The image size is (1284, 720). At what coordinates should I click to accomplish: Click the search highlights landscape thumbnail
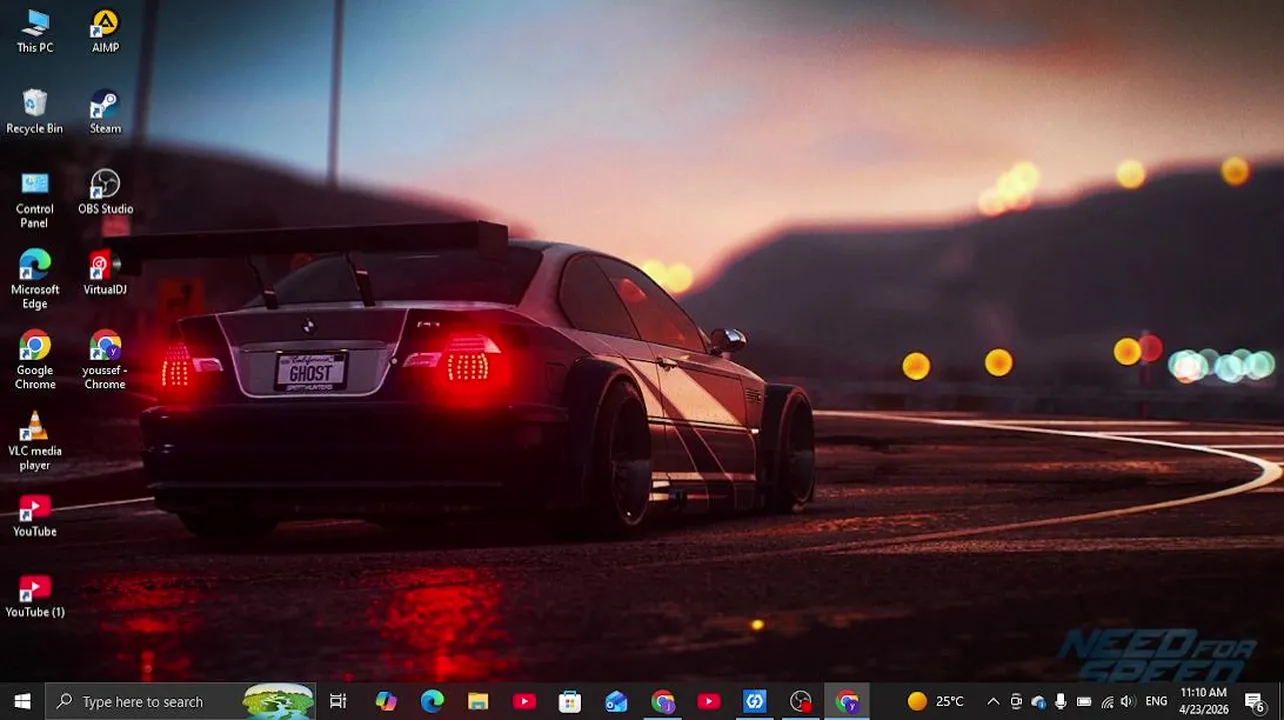(278, 701)
